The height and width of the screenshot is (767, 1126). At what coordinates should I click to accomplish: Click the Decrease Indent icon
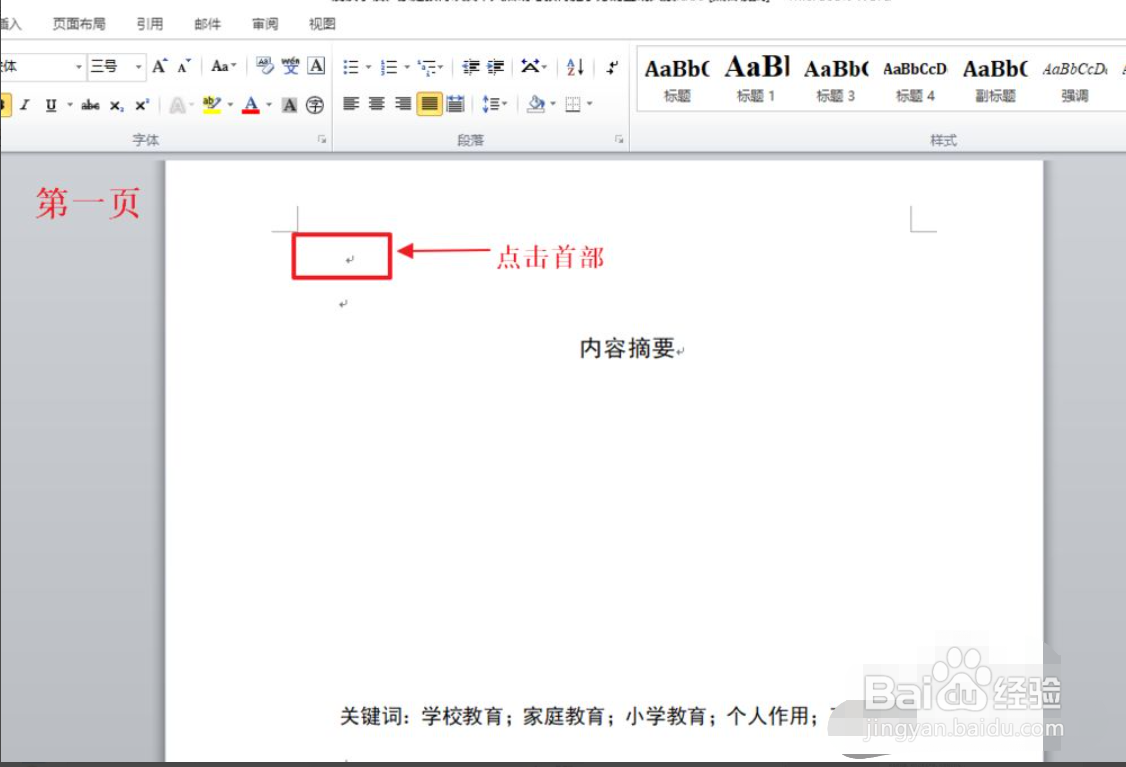point(471,67)
